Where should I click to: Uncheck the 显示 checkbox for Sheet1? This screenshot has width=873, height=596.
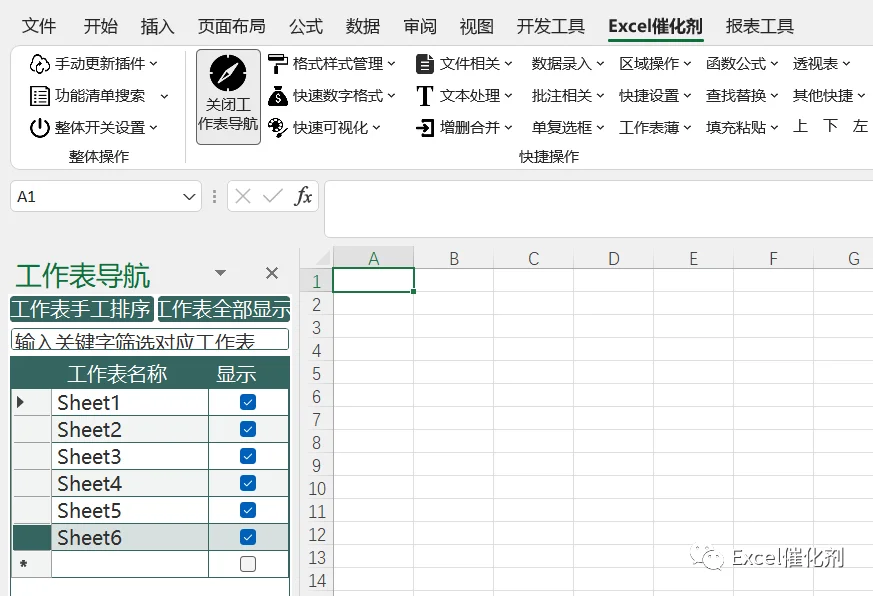coord(248,402)
